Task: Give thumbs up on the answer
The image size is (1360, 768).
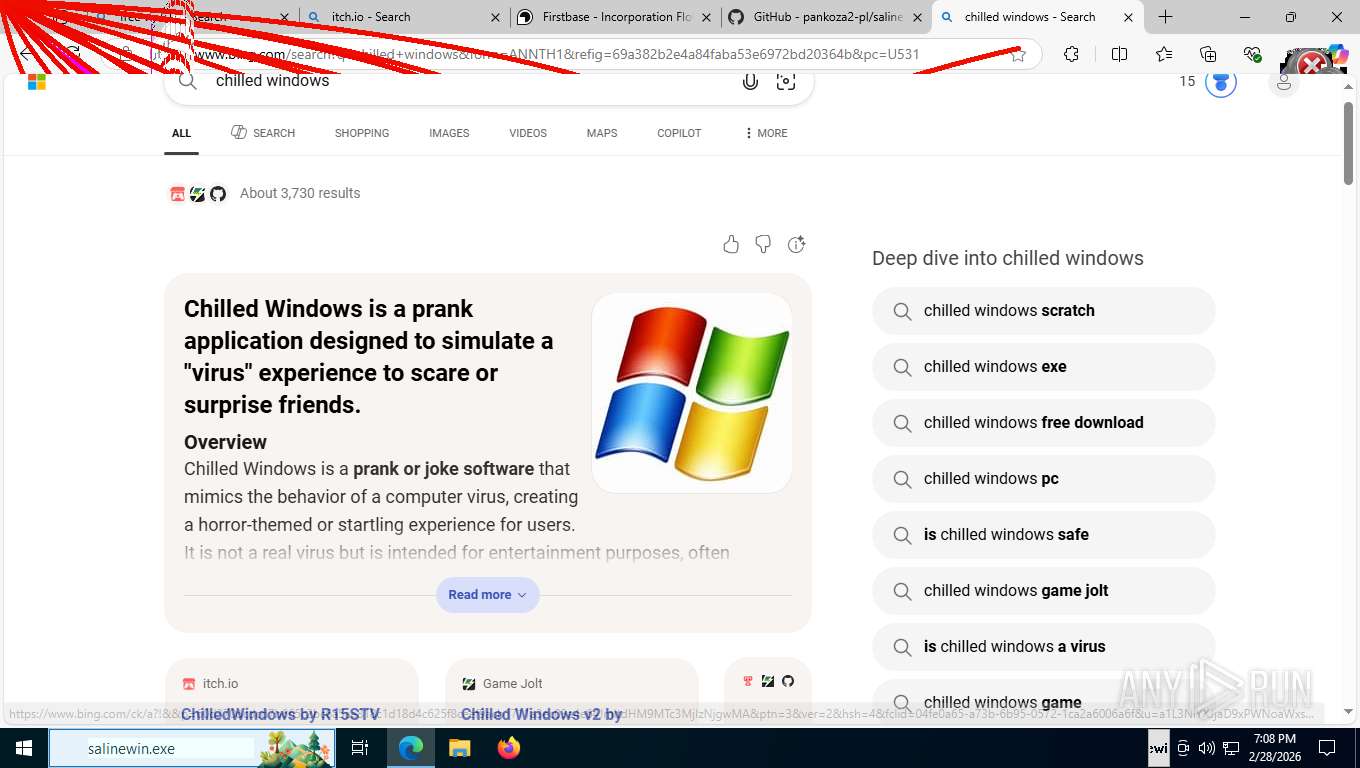Action: (731, 244)
